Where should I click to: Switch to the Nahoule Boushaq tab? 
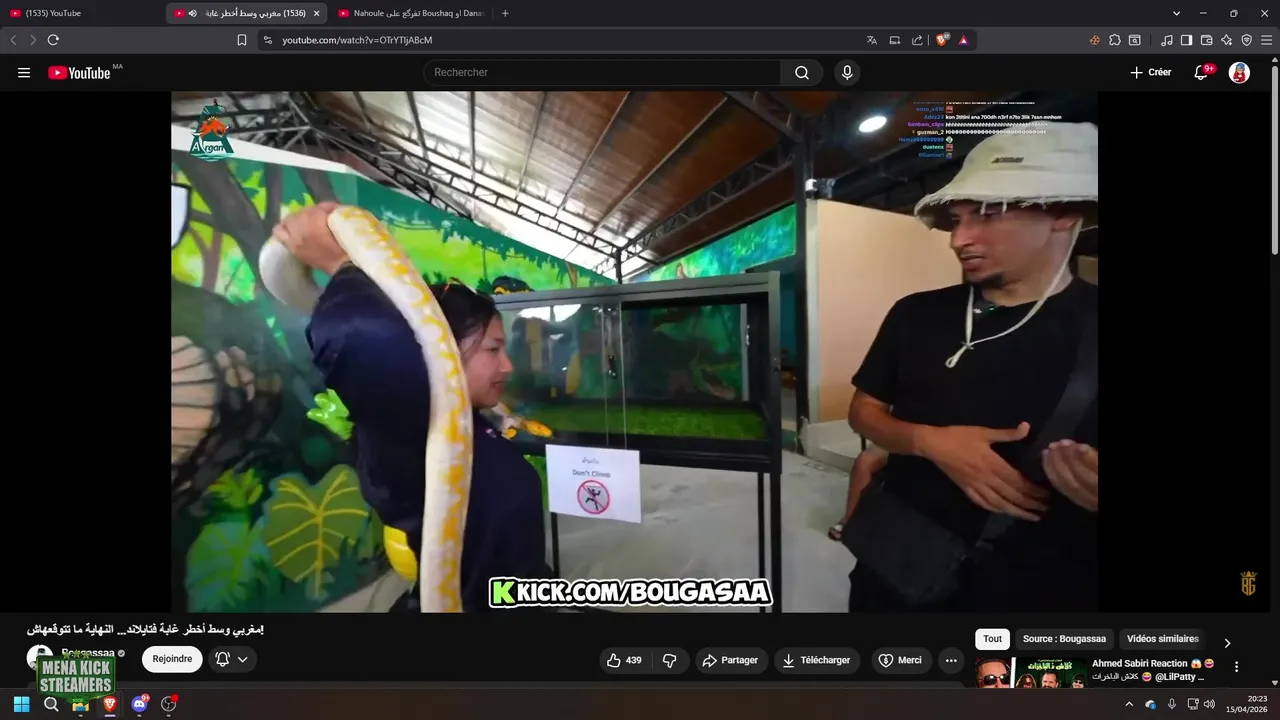410,13
